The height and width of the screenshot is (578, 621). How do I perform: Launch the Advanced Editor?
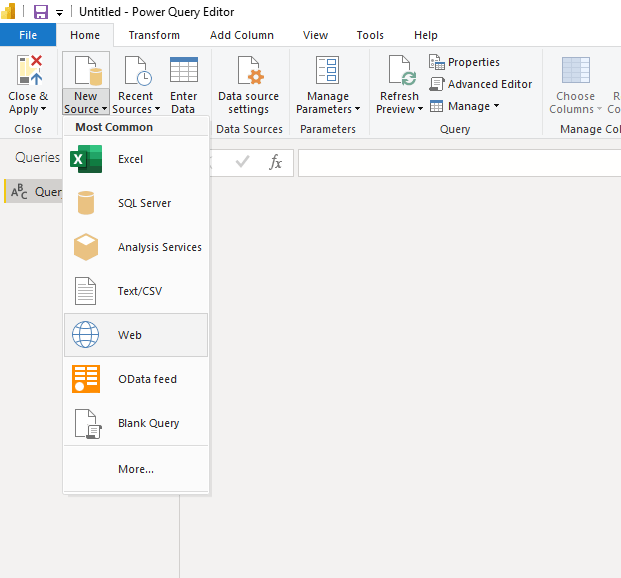click(481, 84)
